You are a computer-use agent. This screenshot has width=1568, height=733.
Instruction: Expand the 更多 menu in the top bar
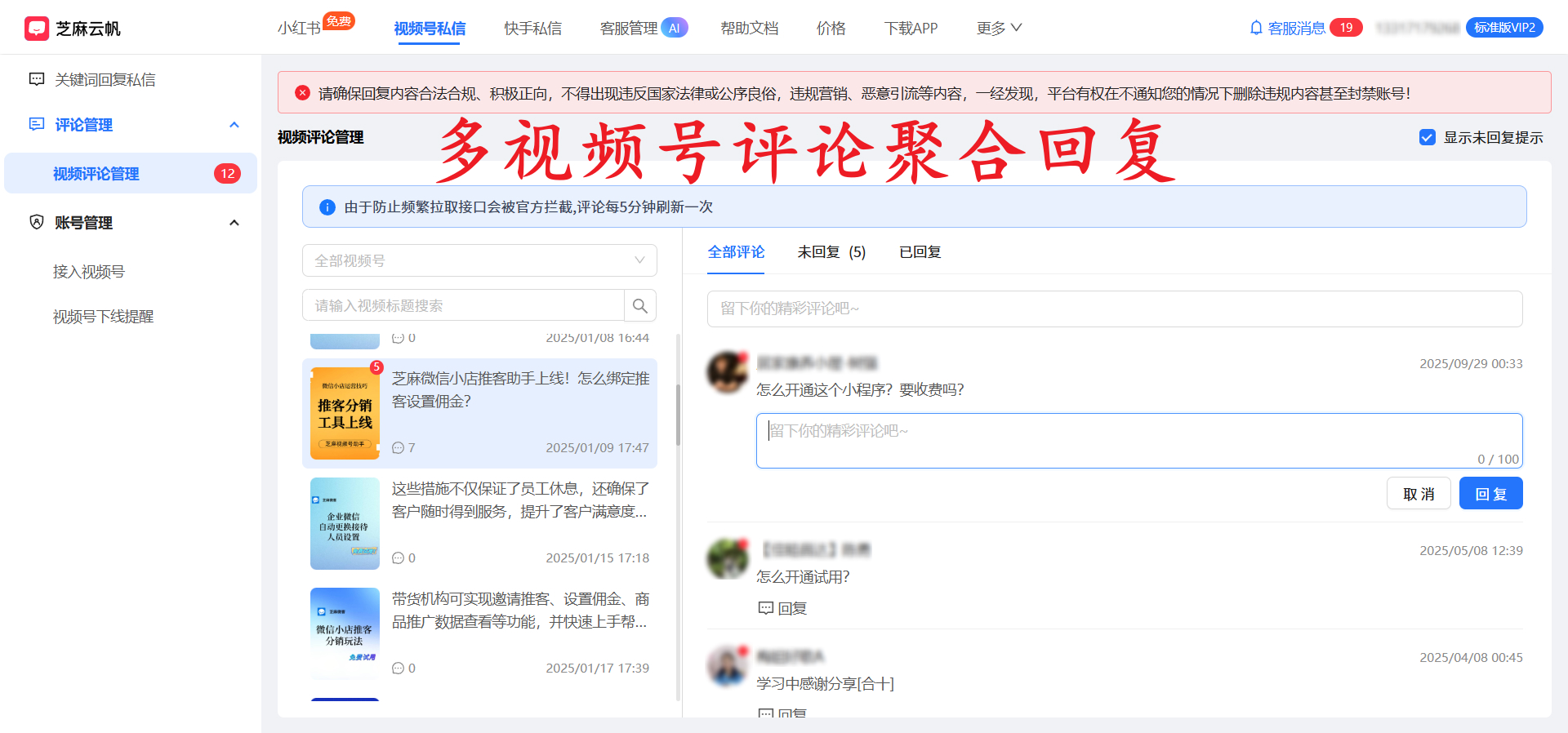click(x=999, y=28)
